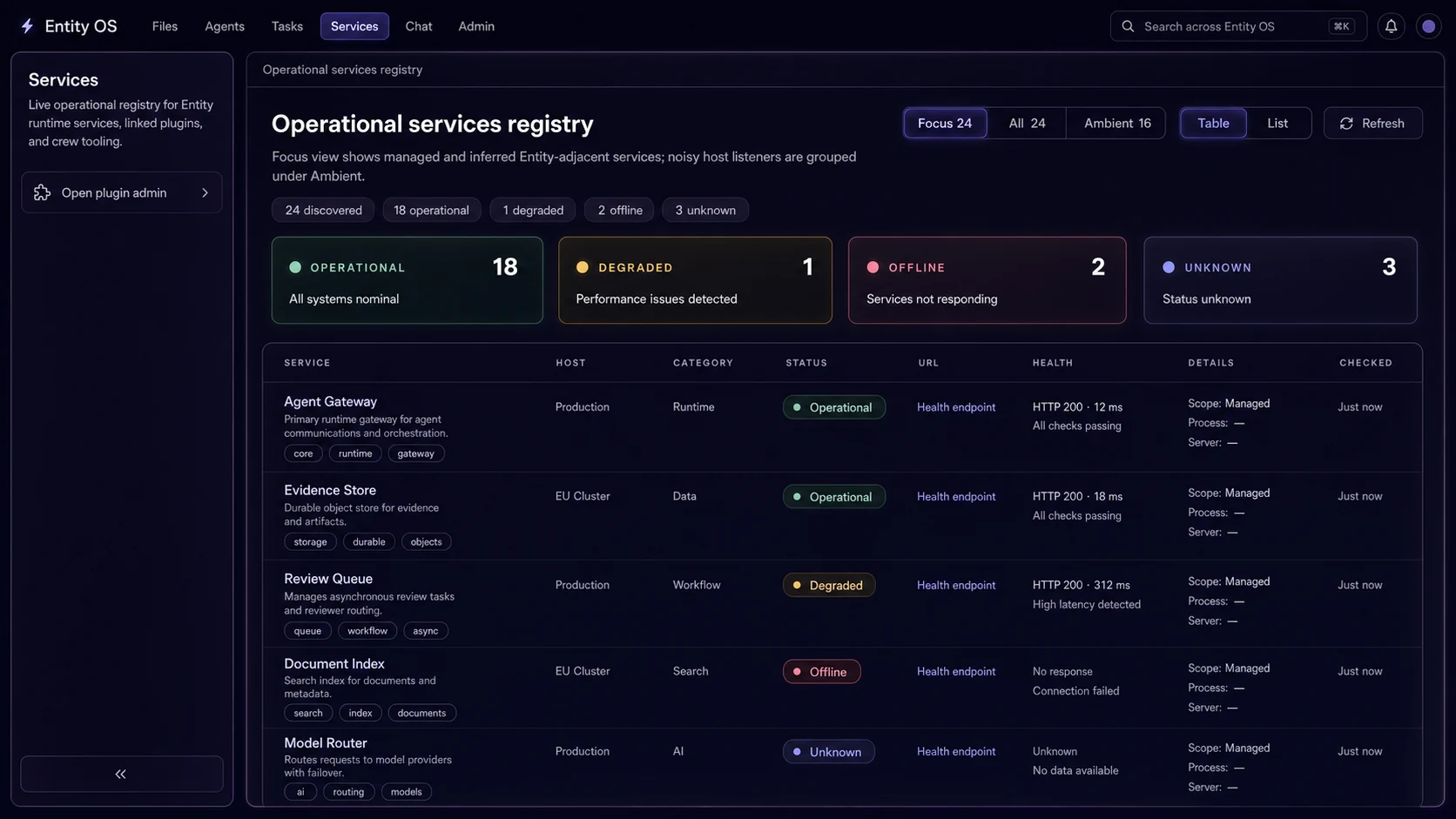Click the ⌘K shortcut badge

(x=1341, y=26)
